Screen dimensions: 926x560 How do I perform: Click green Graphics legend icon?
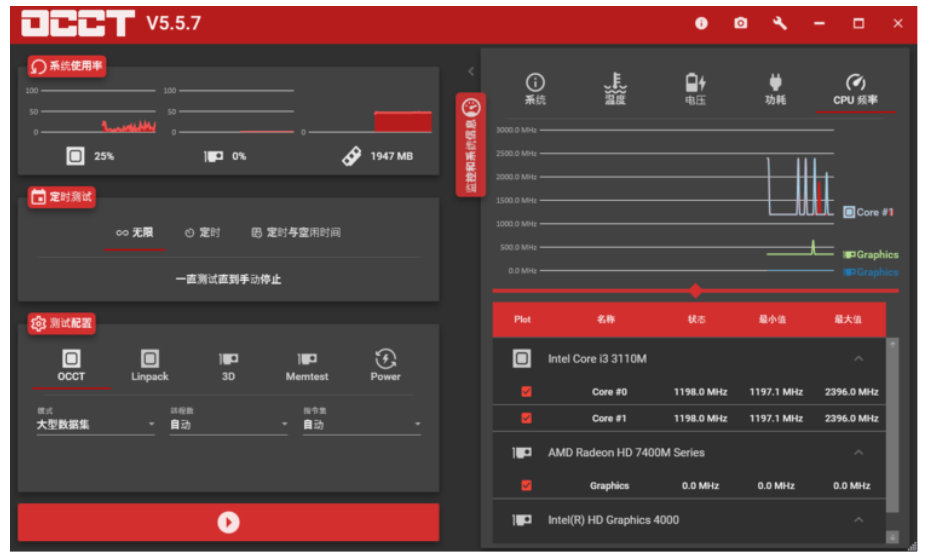[x=849, y=255]
